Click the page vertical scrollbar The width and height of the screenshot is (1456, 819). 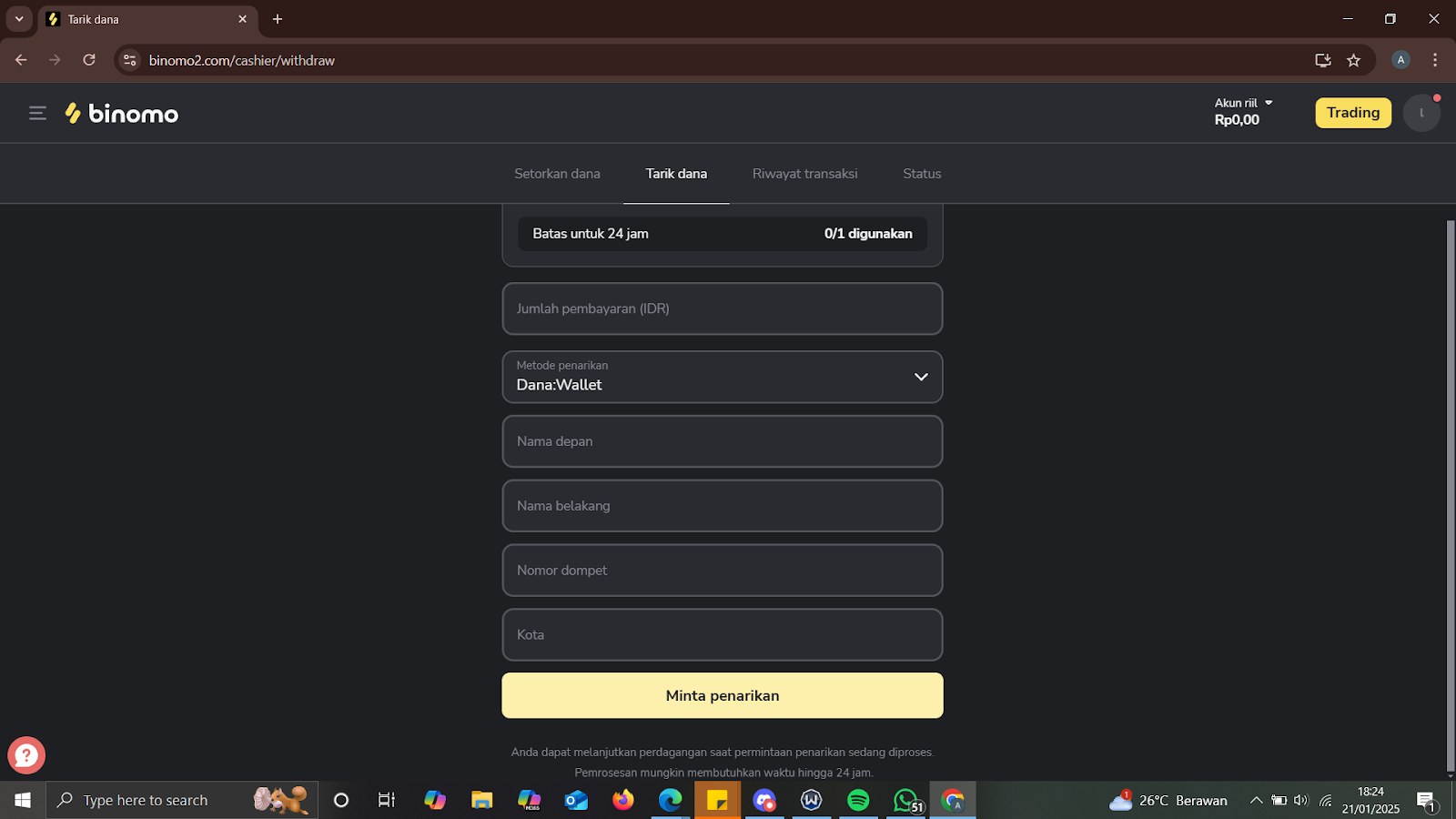tap(1450, 491)
